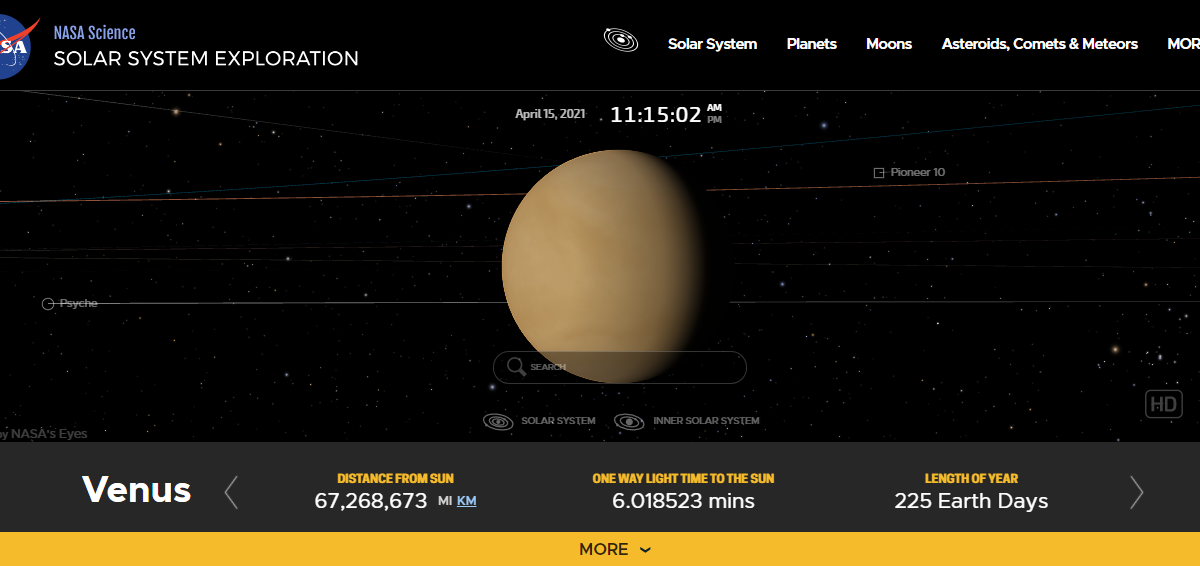The height and width of the screenshot is (566, 1200).
Task: Click the by NASA's Eyes credit
Action: (x=44, y=434)
